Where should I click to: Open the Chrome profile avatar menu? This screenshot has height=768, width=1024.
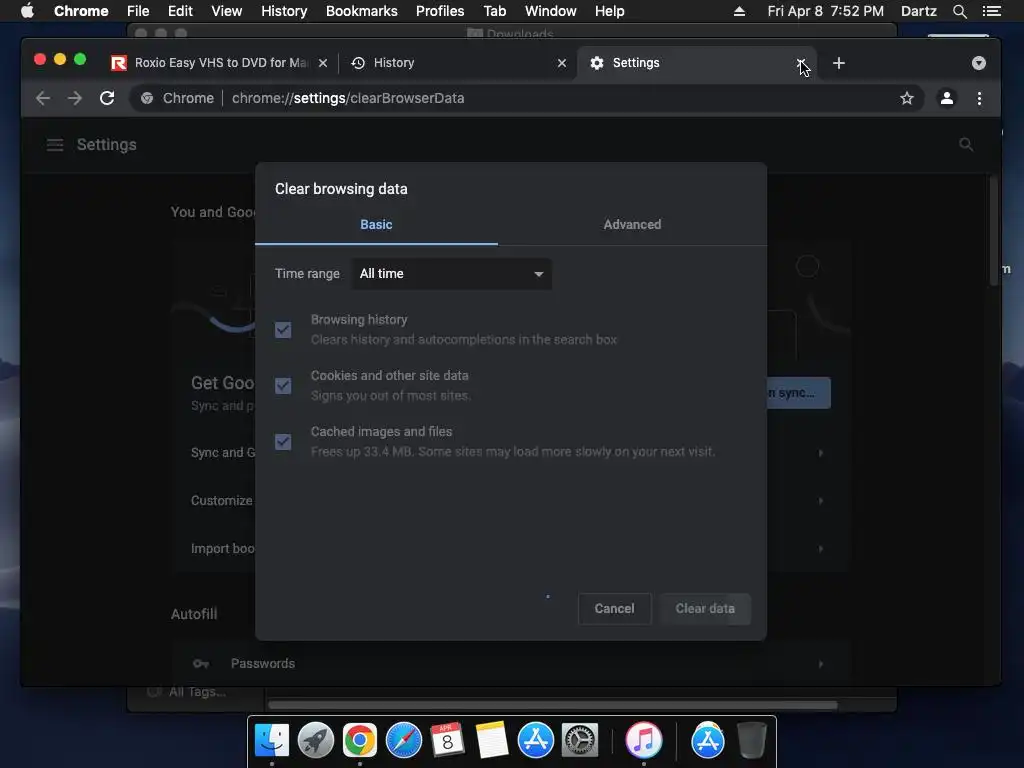946,98
